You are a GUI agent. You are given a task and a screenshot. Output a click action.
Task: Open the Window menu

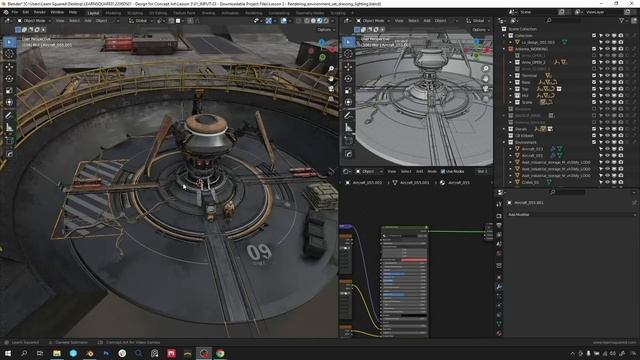coord(57,12)
